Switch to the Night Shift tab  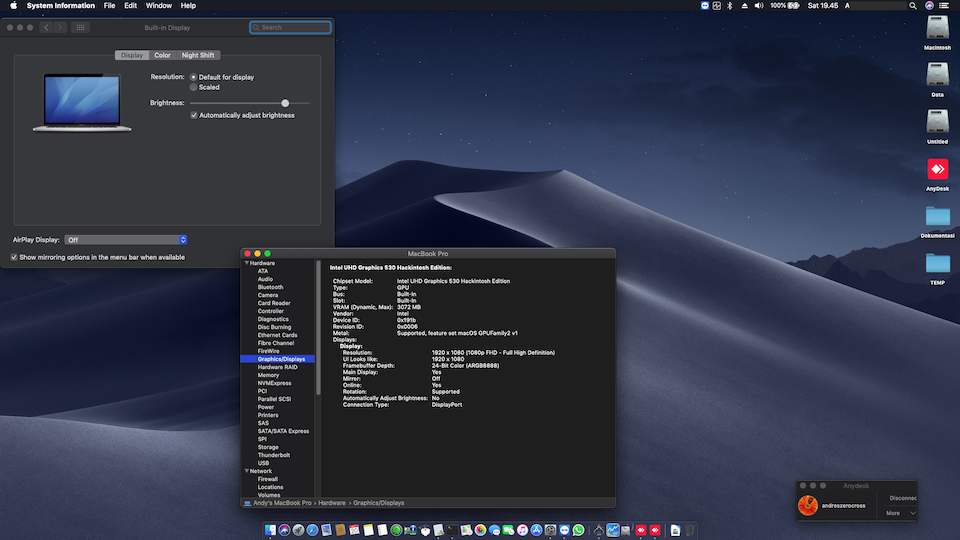pos(197,55)
